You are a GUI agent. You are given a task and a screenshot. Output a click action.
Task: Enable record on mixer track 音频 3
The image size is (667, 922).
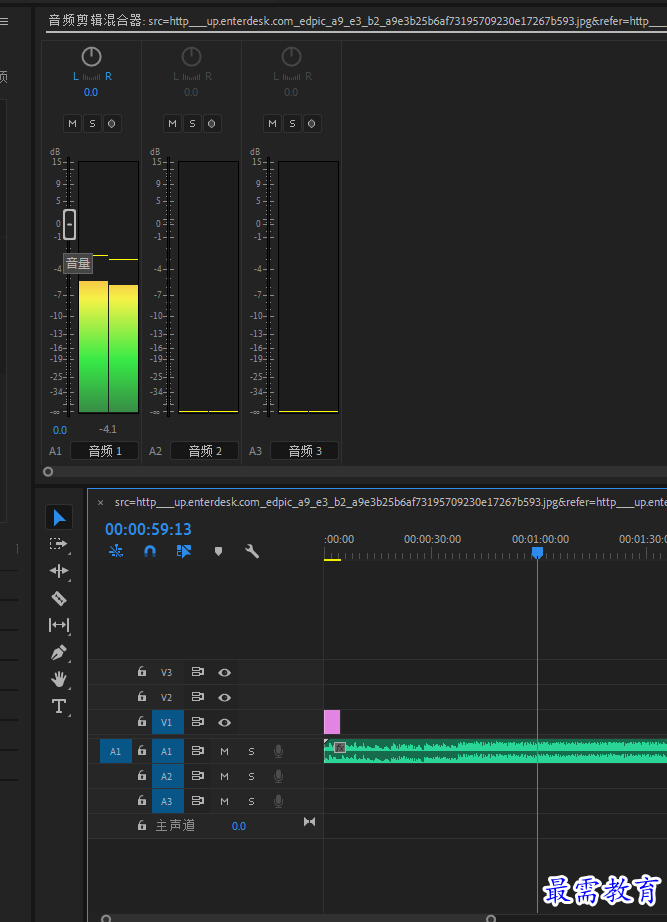(312, 123)
